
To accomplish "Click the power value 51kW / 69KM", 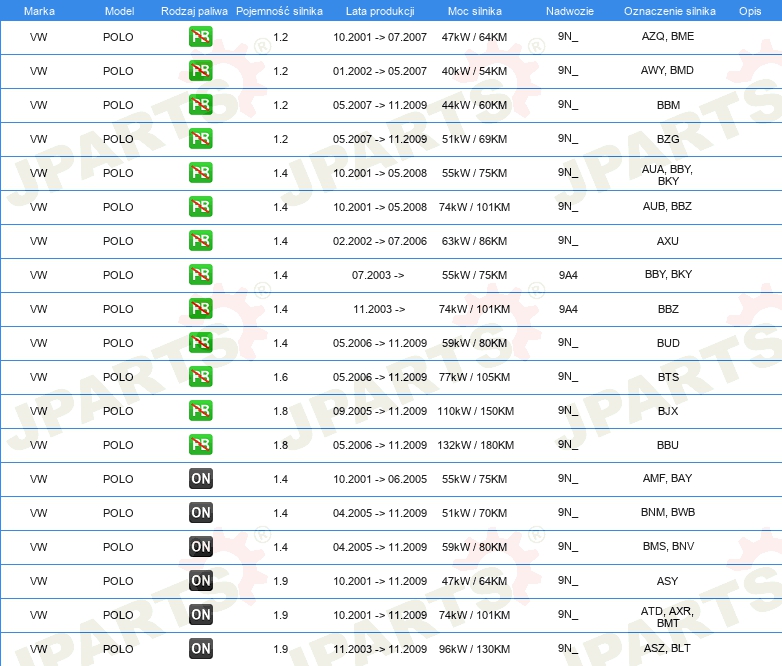I will click(x=474, y=139).
